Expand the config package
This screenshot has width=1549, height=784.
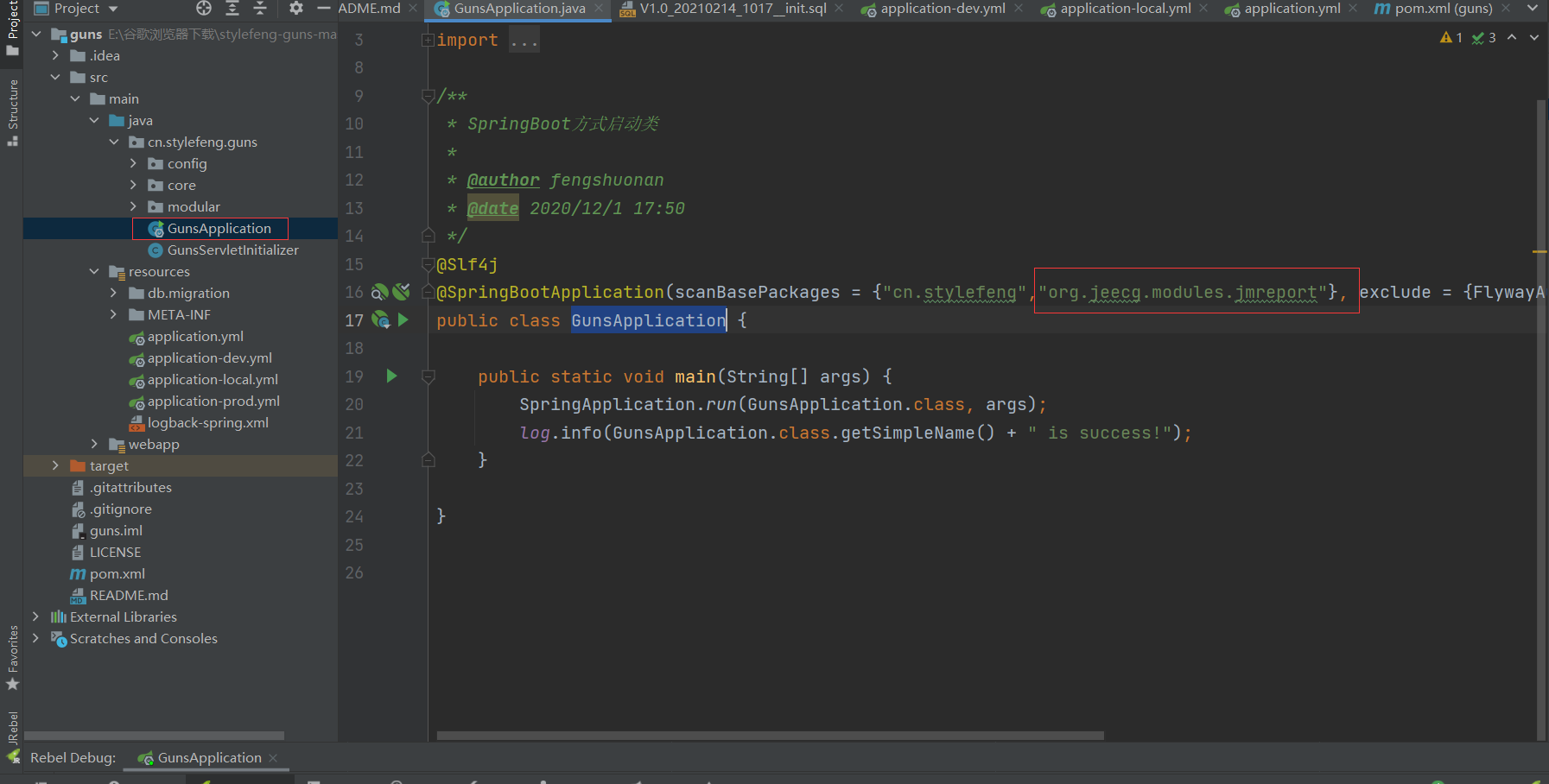pos(133,164)
